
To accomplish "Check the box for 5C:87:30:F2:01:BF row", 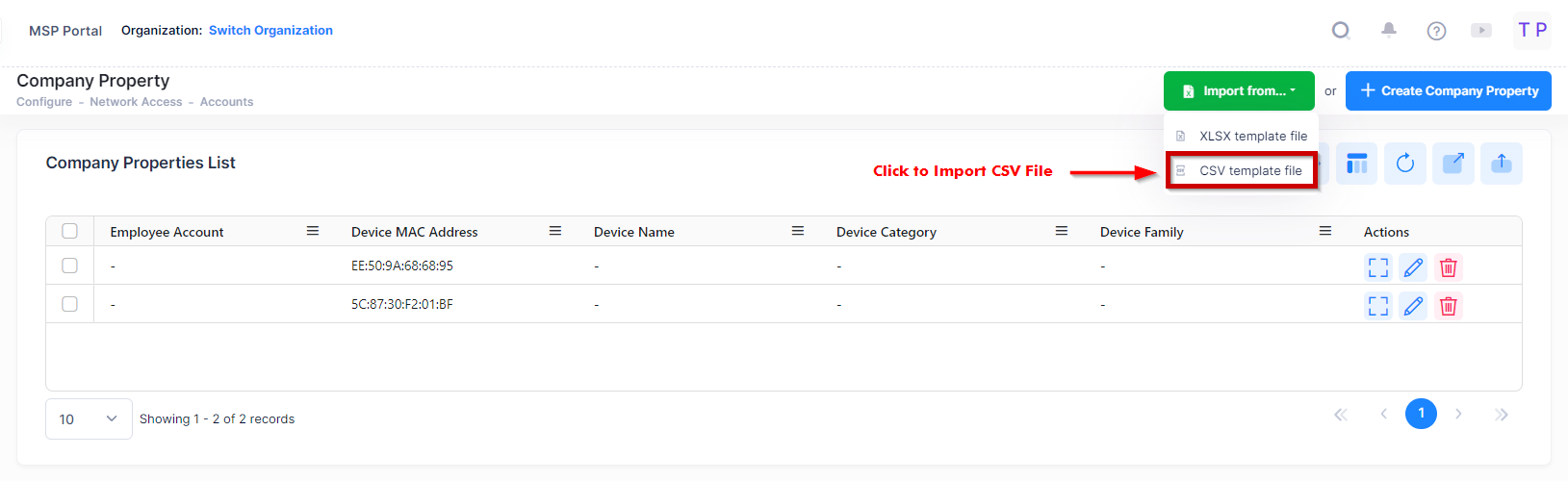I will [x=69, y=304].
